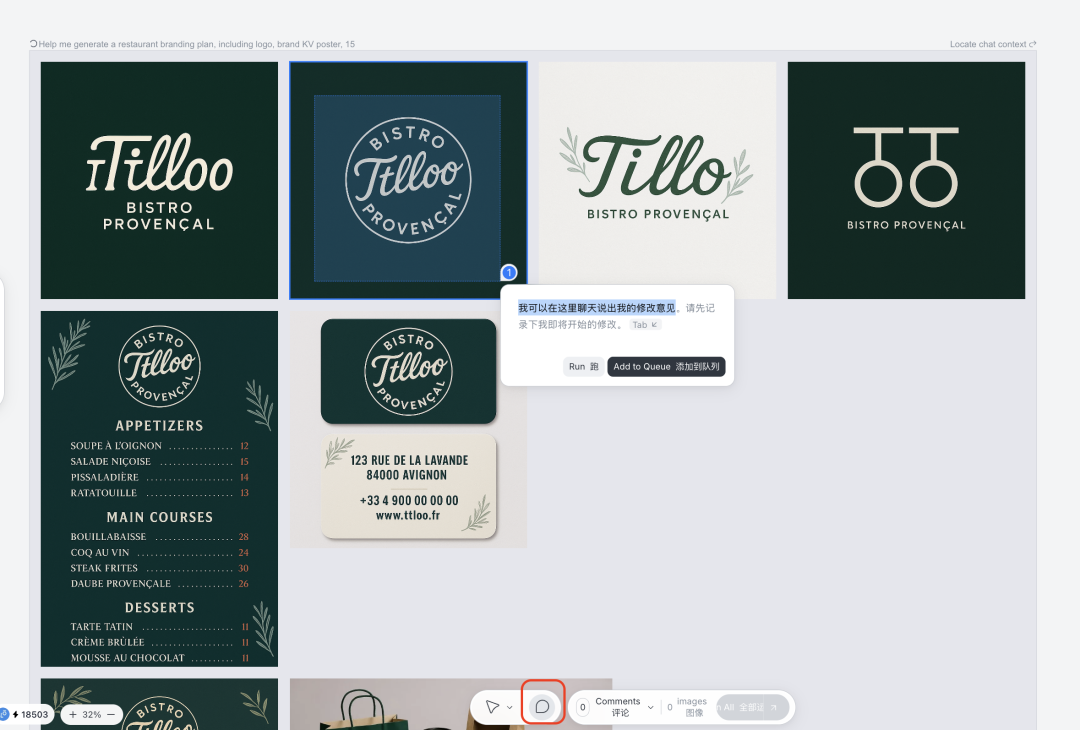Click the zoom out minus button

click(x=111, y=715)
